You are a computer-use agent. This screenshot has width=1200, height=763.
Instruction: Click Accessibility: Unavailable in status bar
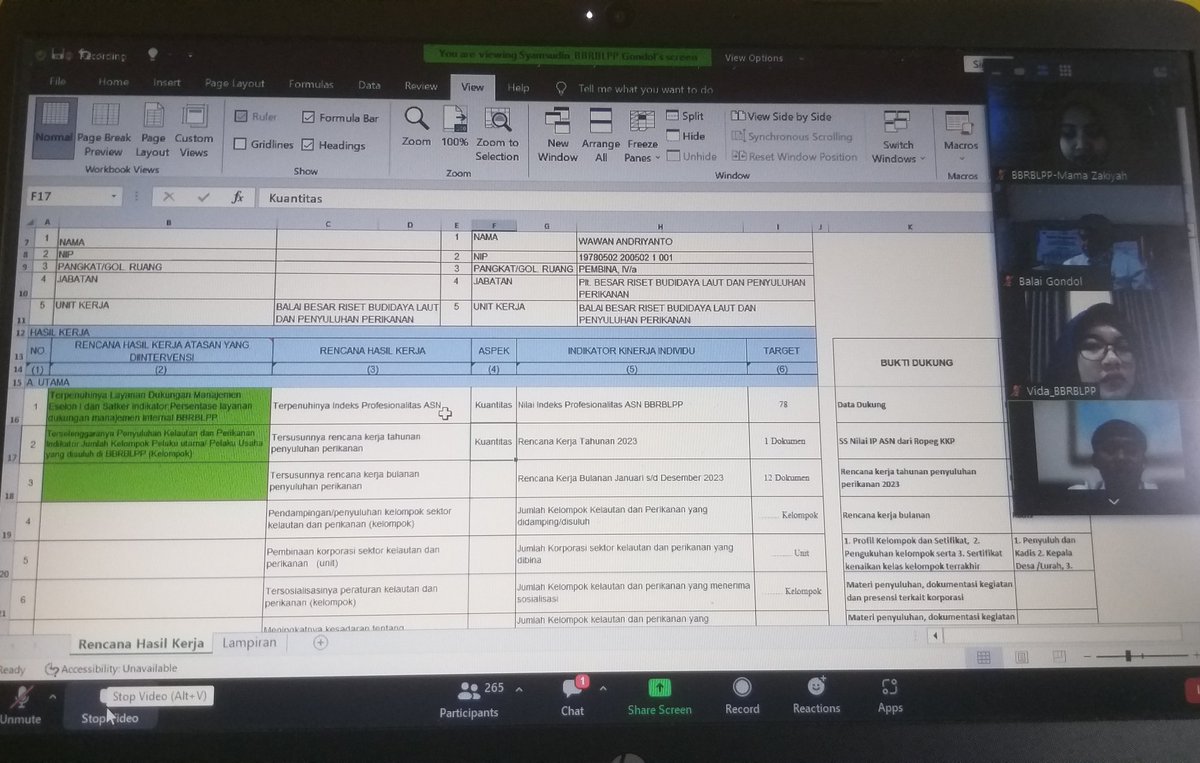[x=110, y=668]
